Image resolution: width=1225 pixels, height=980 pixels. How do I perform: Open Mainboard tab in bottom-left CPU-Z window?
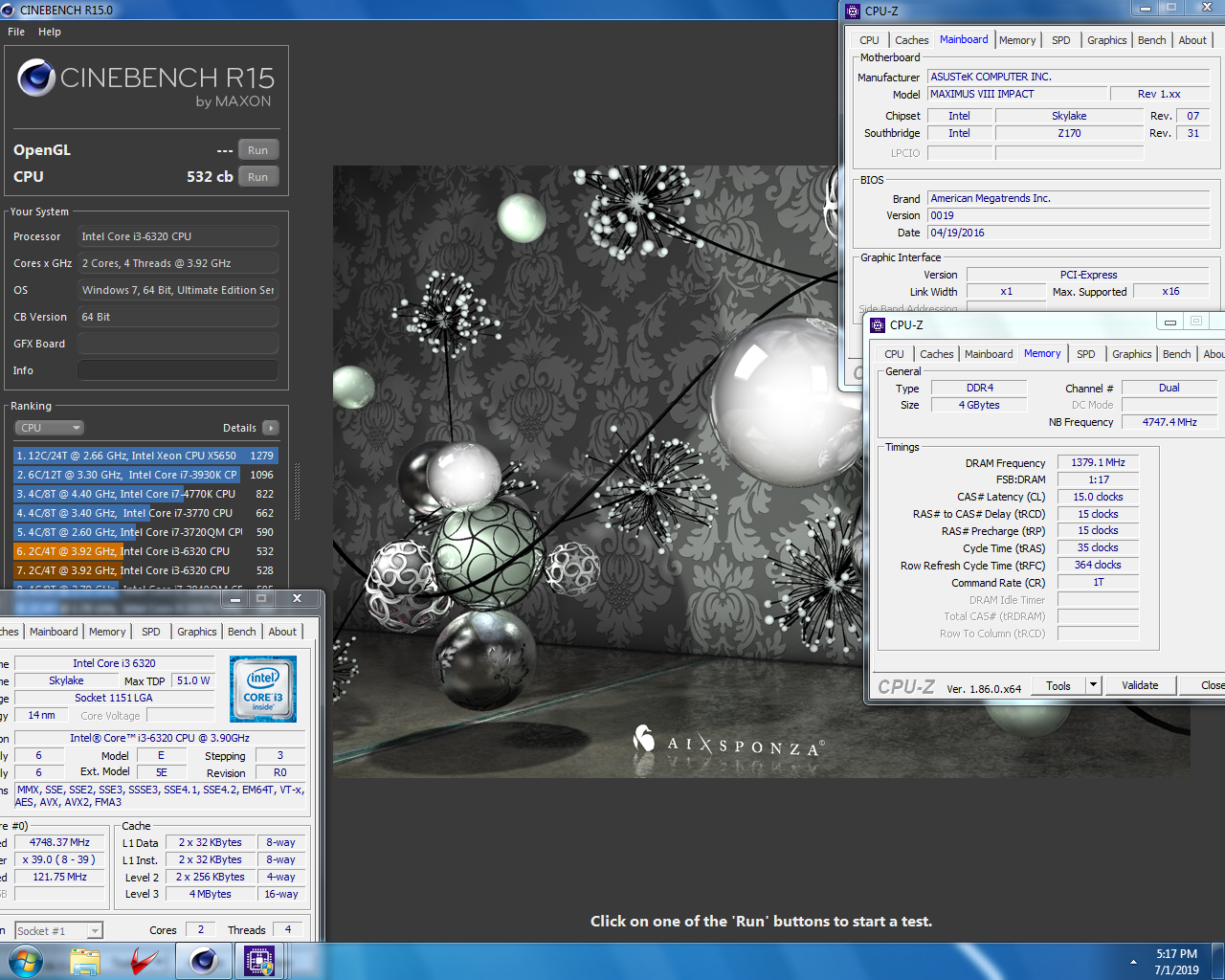54,632
